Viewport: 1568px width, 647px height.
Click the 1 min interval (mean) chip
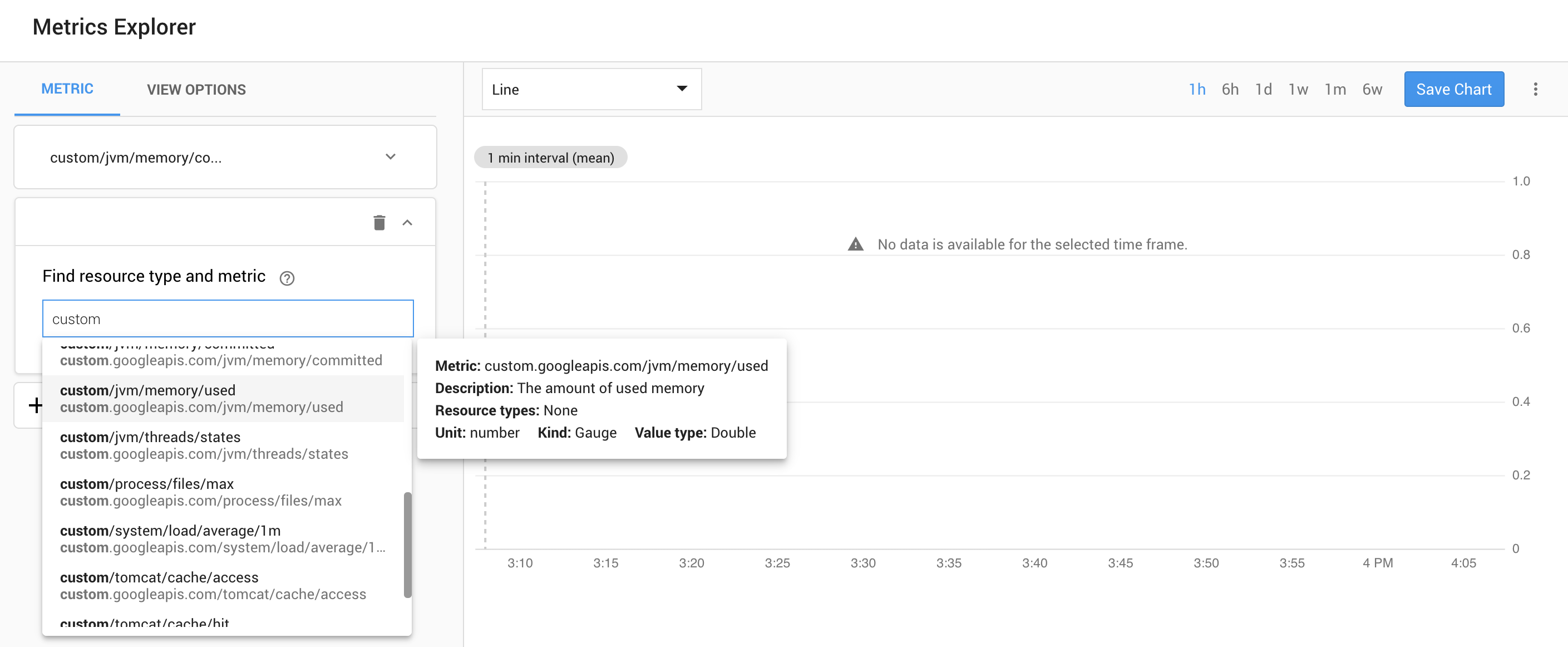click(550, 157)
